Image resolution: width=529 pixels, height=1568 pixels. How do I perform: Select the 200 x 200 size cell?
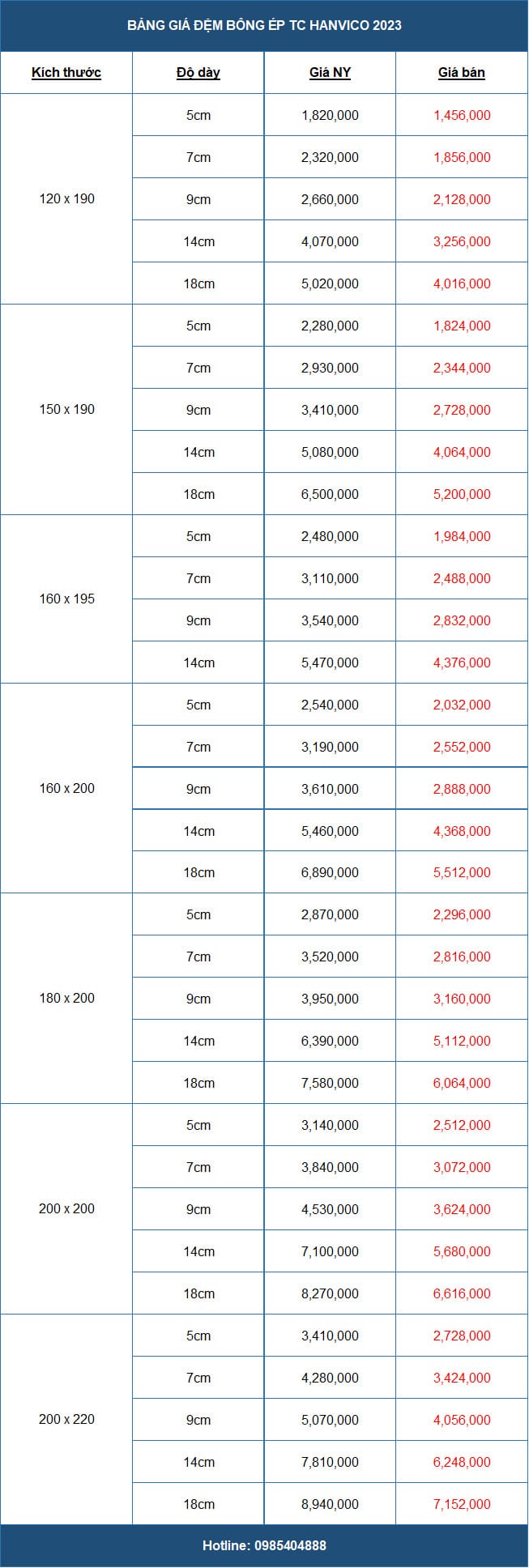(x=66, y=1209)
